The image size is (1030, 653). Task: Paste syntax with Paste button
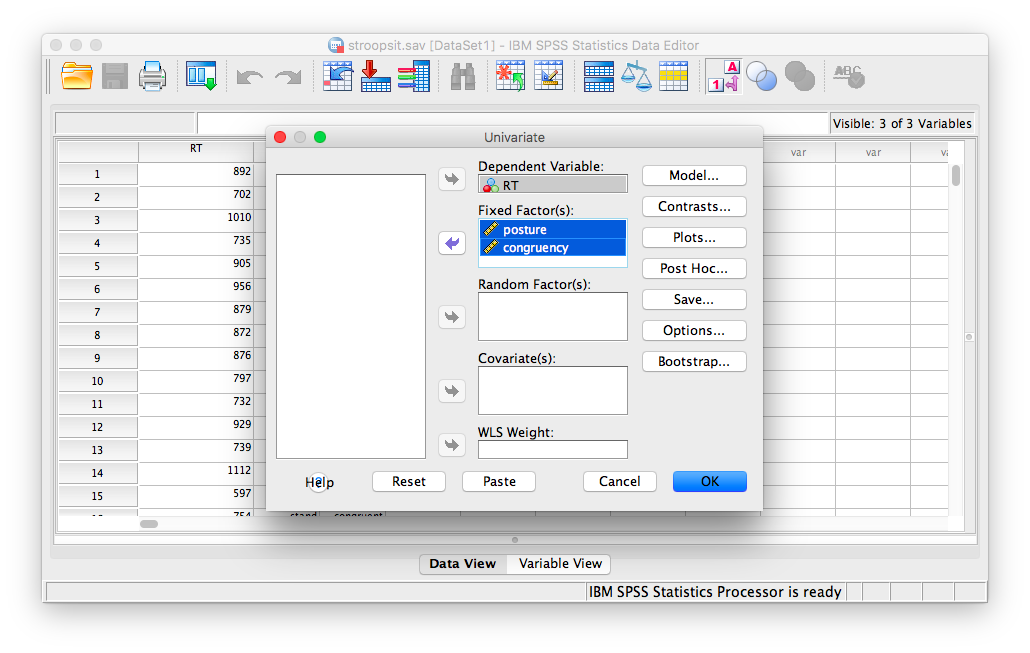click(499, 482)
